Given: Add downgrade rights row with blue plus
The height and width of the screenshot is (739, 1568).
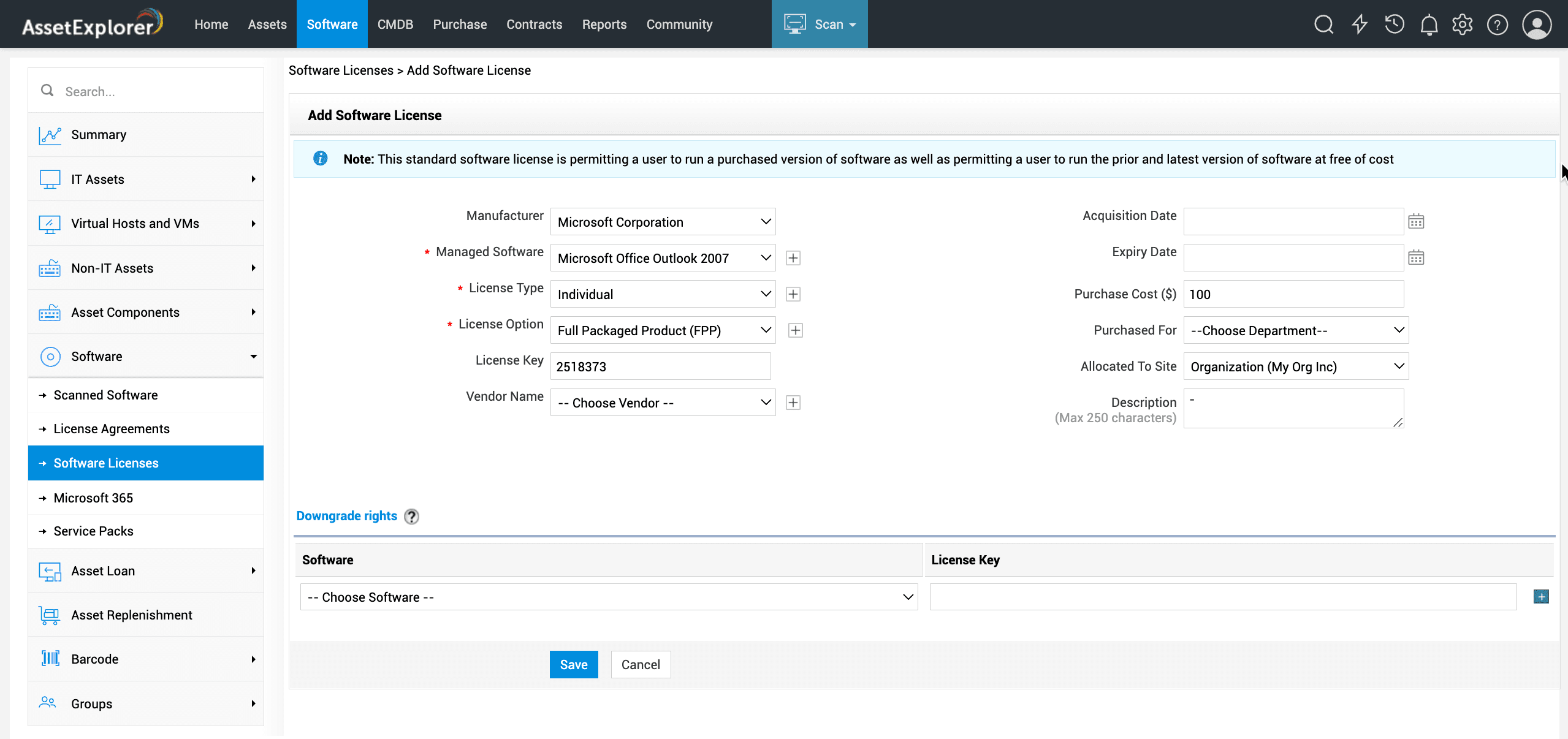Looking at the screenshot, I should tap(1541, 597).
